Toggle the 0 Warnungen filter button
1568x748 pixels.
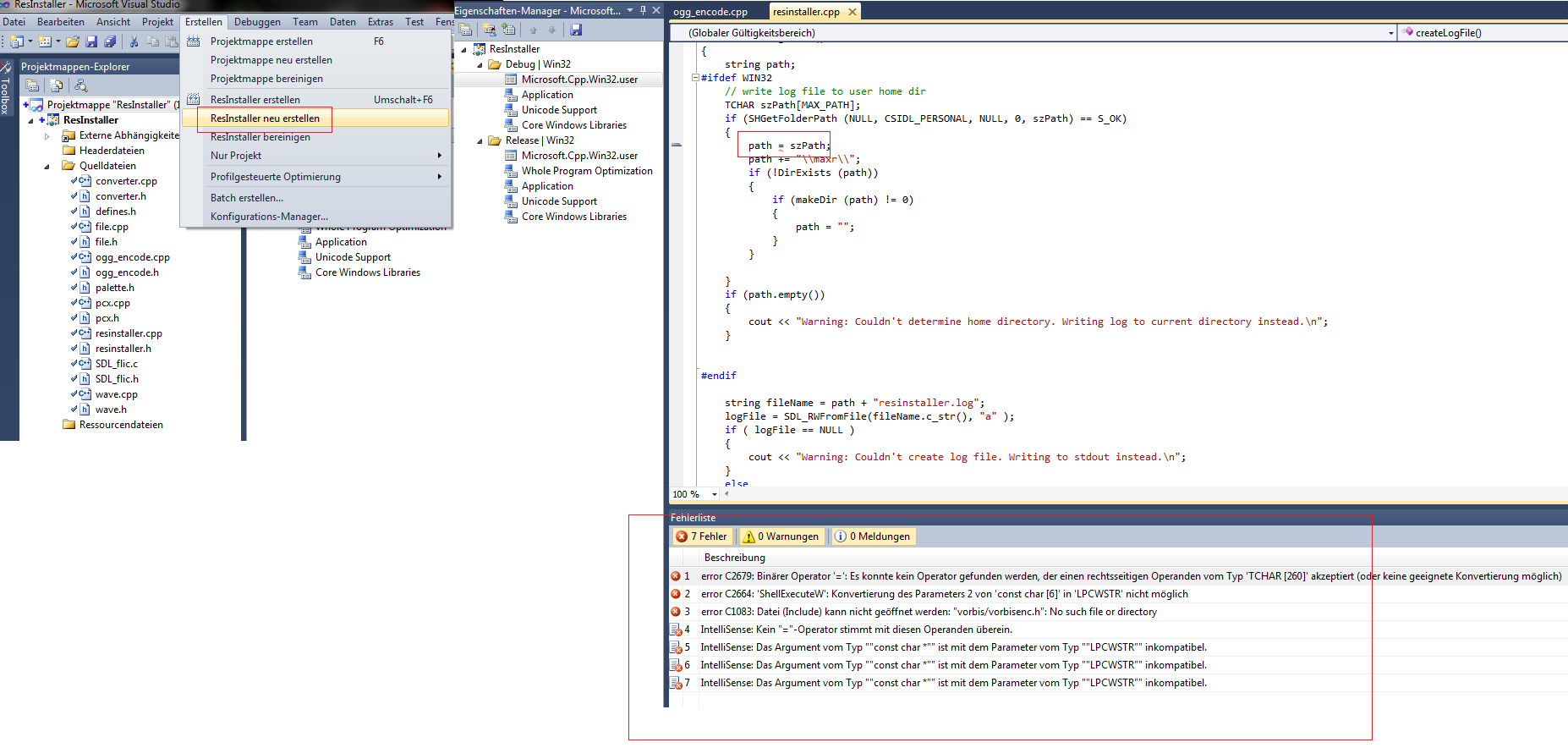click(x=781, y=536)
